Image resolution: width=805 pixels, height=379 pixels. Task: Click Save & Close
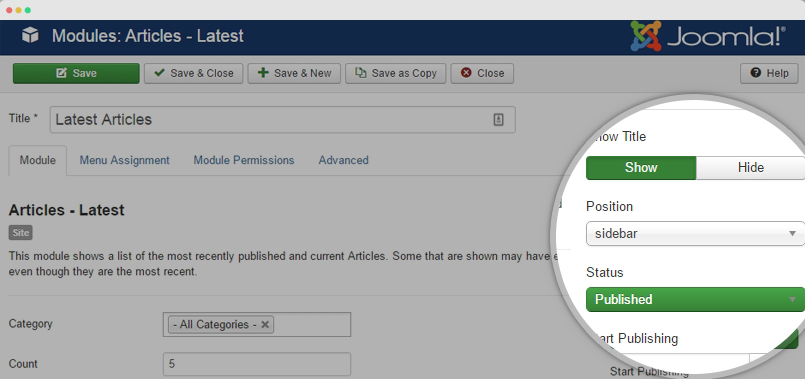coord(194,73)
